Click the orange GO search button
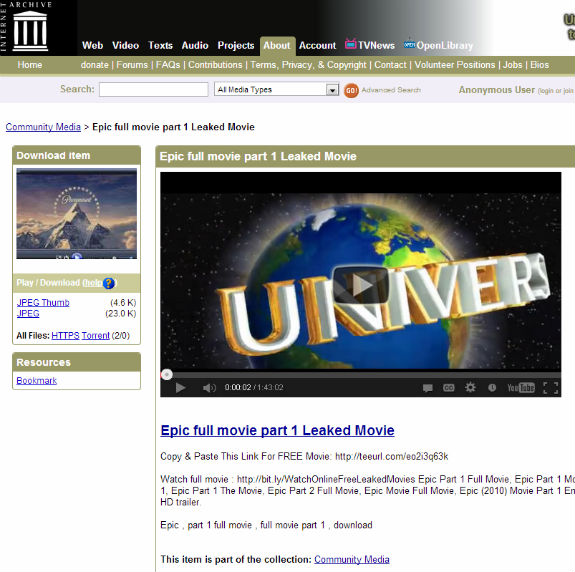575x572 pixels. point(351,90)
